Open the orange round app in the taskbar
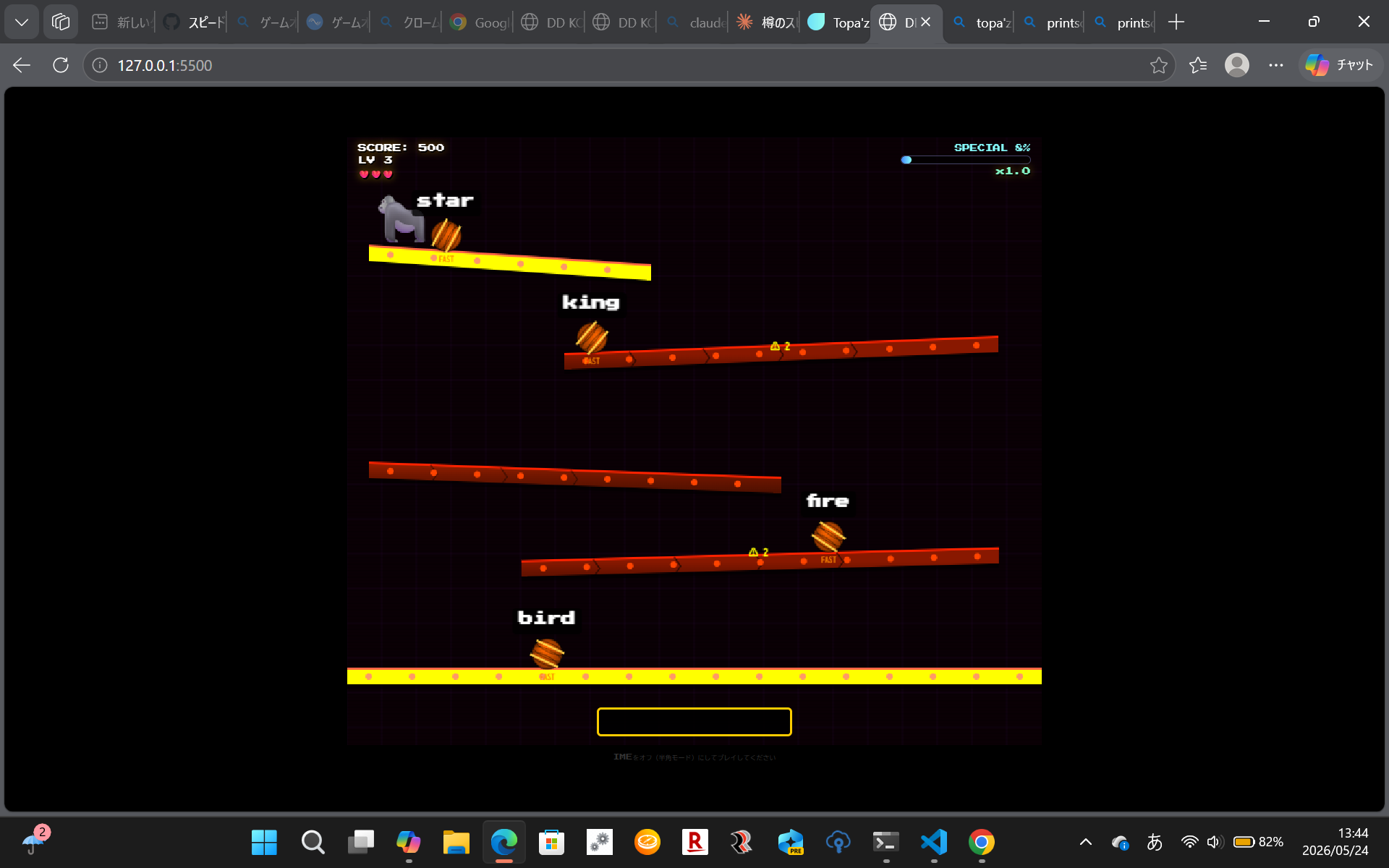1389x868 pixels. [647, 842]
